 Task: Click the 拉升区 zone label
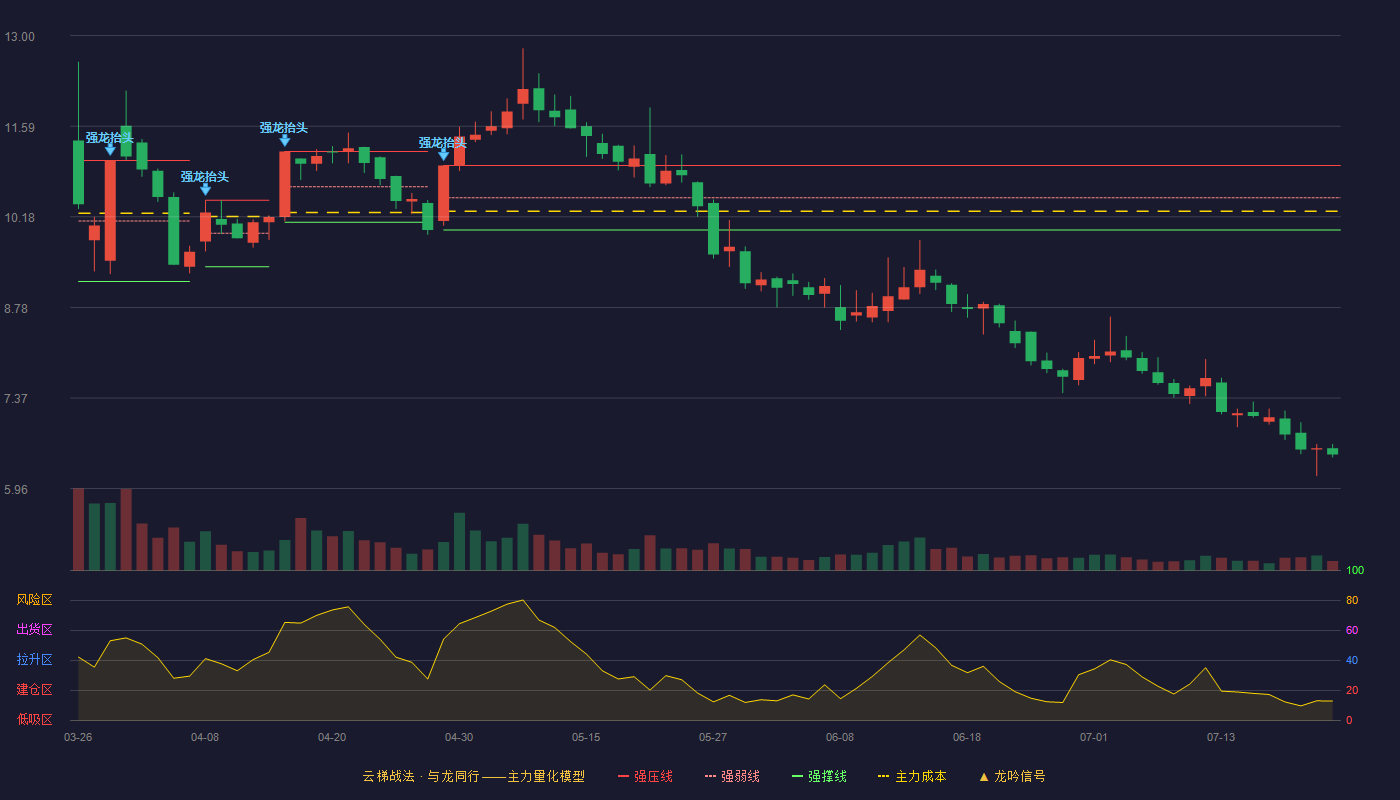click(34, 660)
